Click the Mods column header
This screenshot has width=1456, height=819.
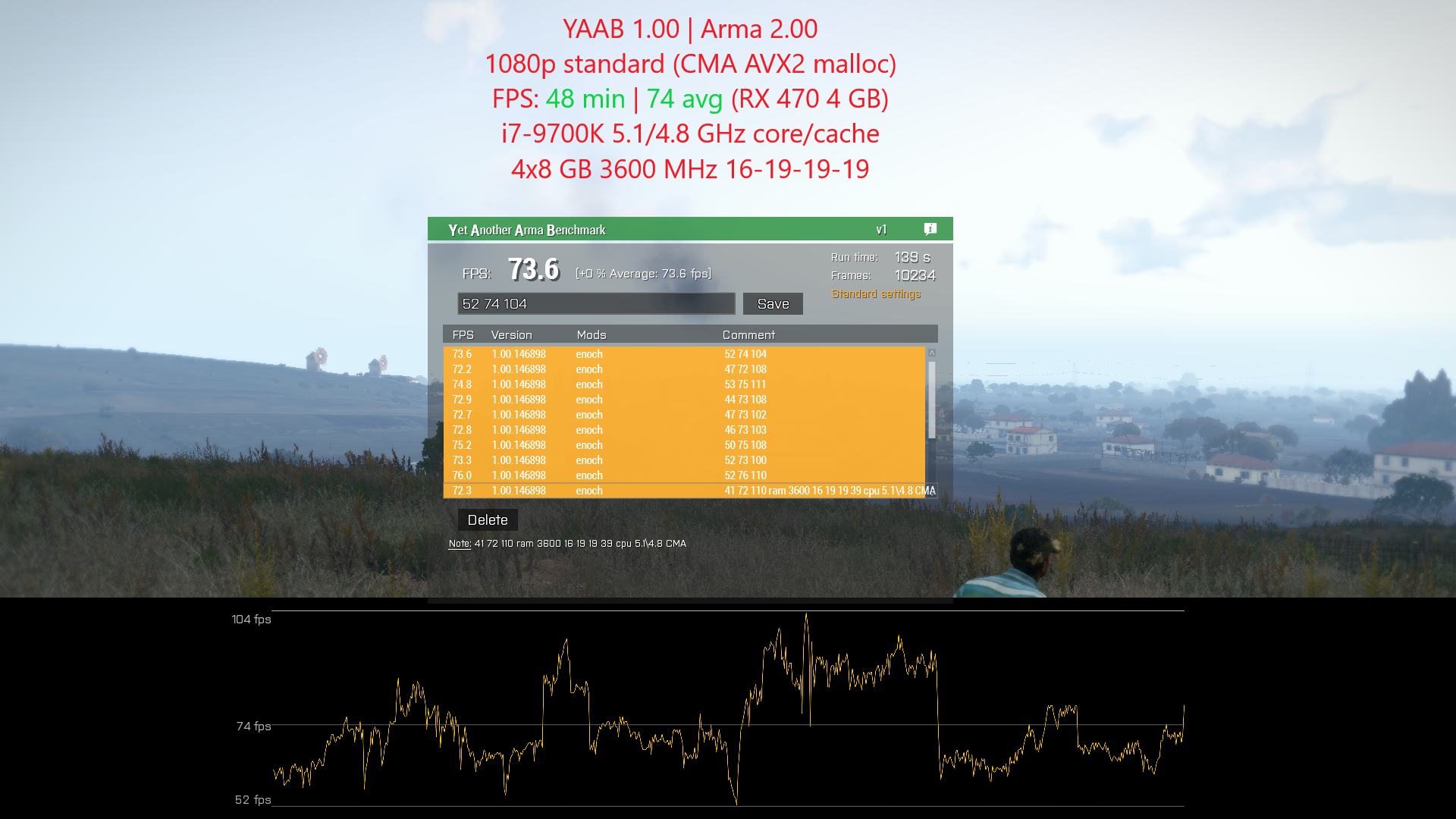(x=591, y=335)
